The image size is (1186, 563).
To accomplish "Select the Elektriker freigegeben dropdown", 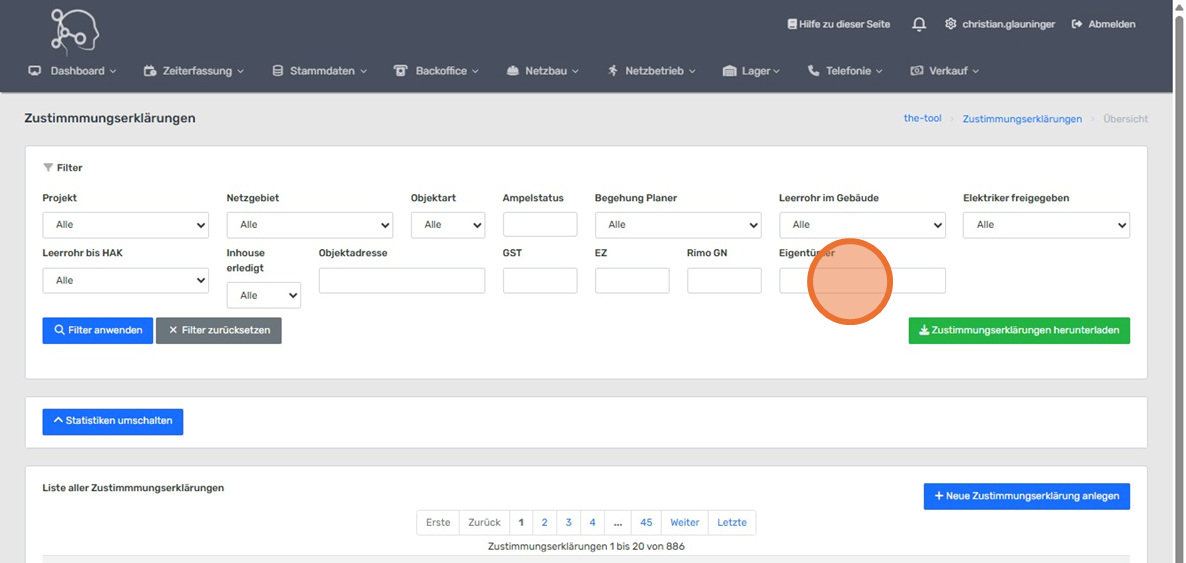I will tap(1045, 225).
